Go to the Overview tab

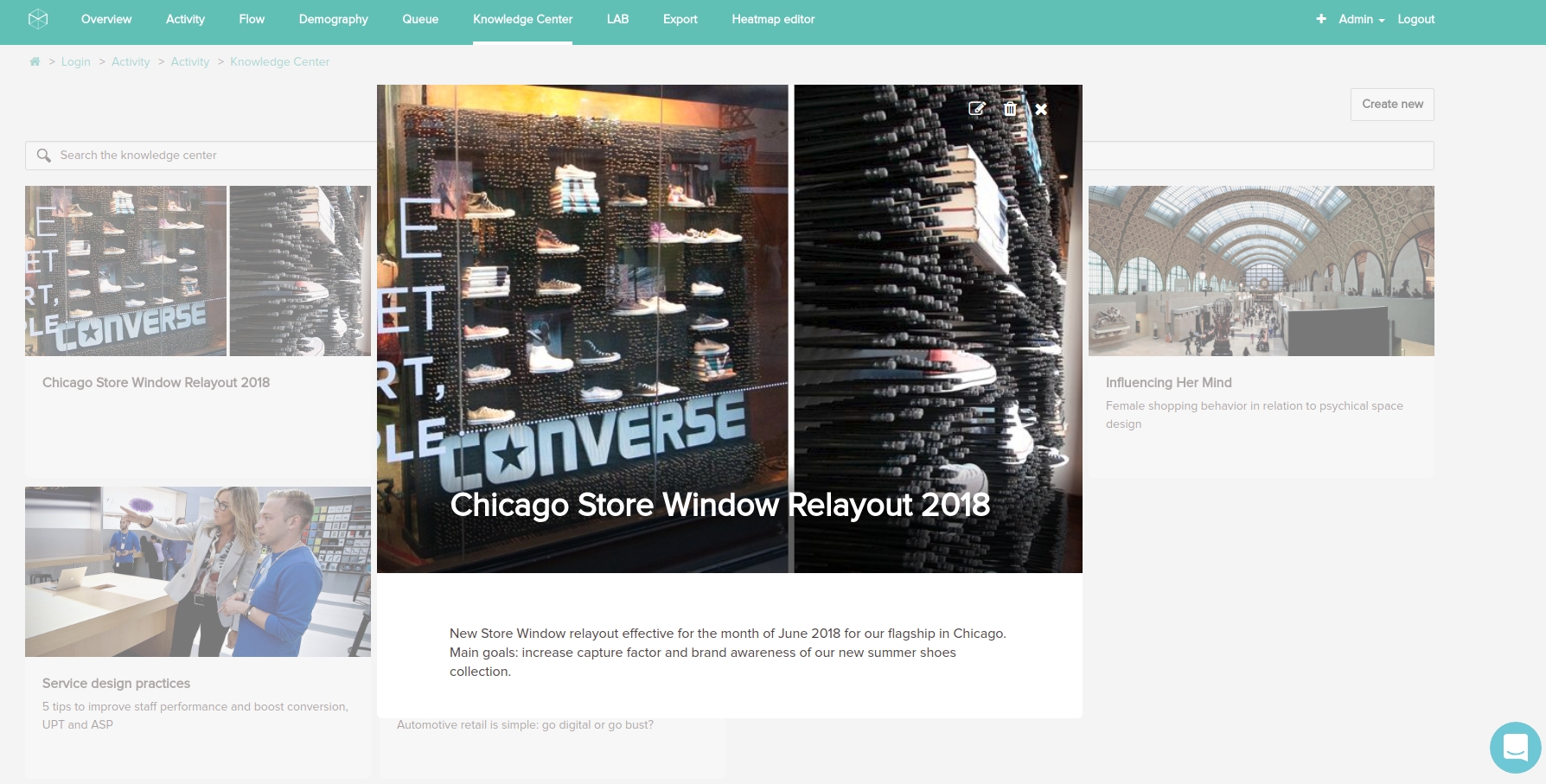pyautogui.click(x=106, y=19)
